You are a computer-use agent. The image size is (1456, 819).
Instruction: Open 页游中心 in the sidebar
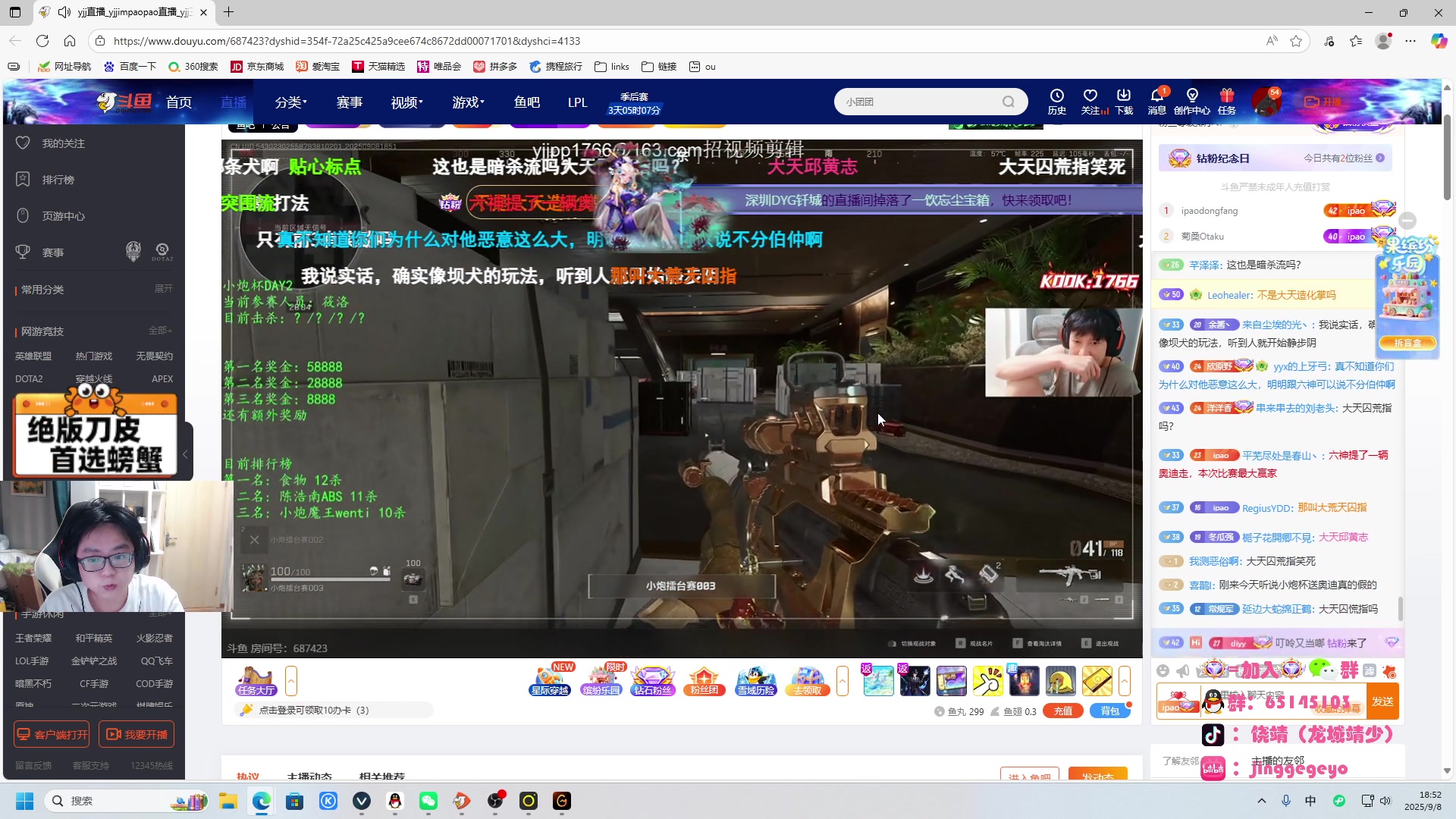click(x=64, y=216)
